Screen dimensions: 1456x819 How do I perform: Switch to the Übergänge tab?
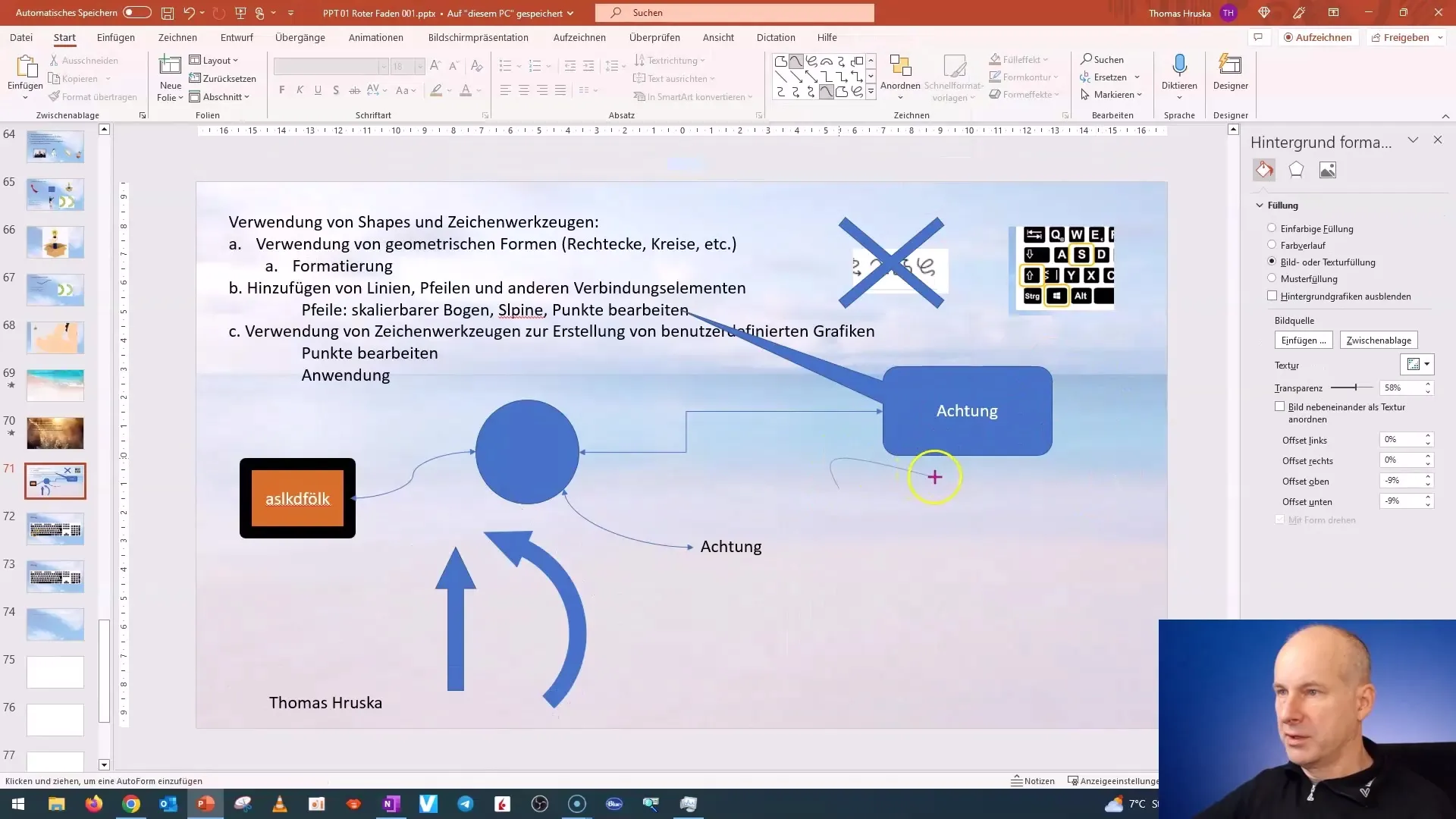tap(300, 37)
